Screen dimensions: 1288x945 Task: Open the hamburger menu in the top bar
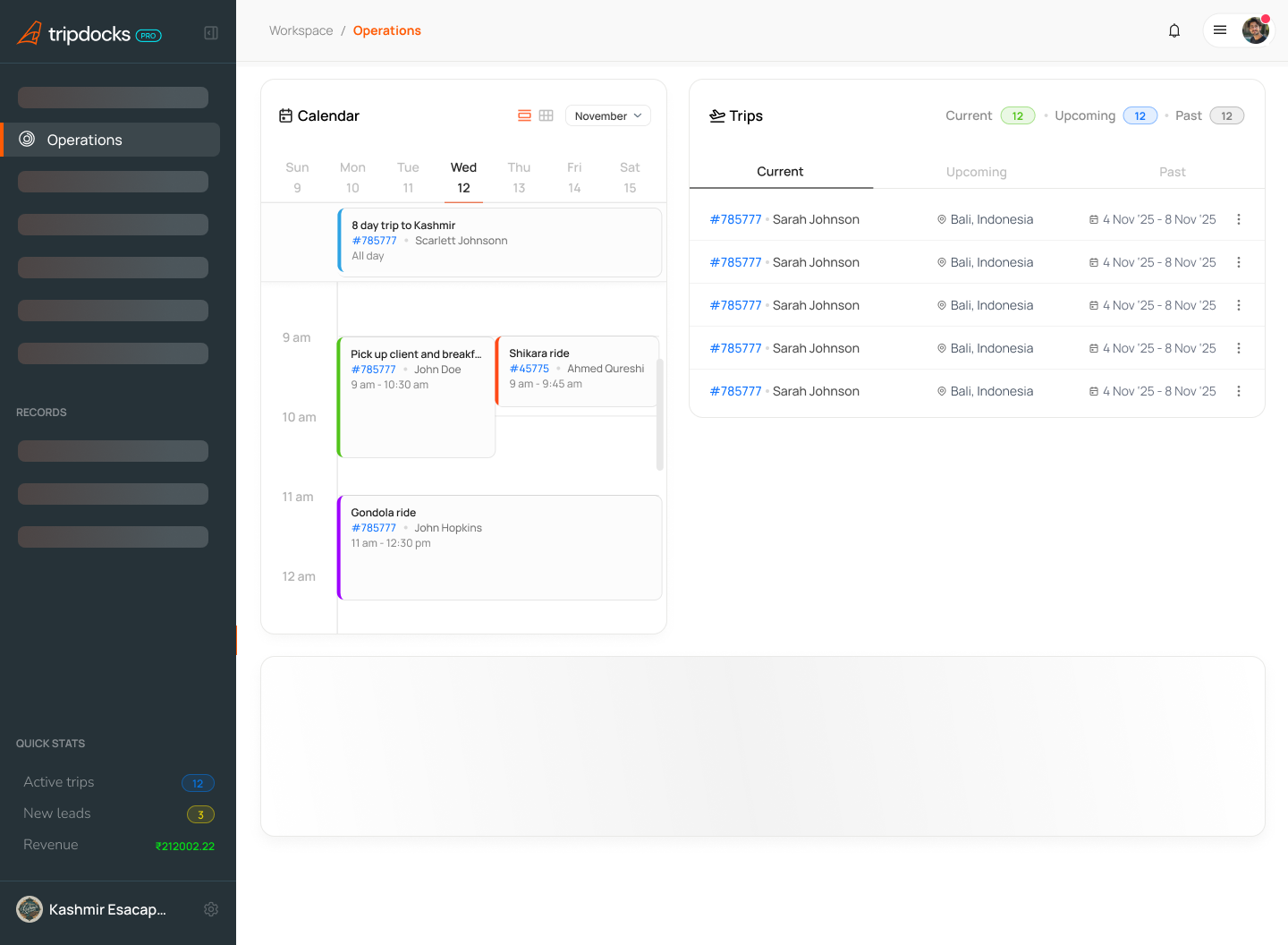[x=1220, y=30]
